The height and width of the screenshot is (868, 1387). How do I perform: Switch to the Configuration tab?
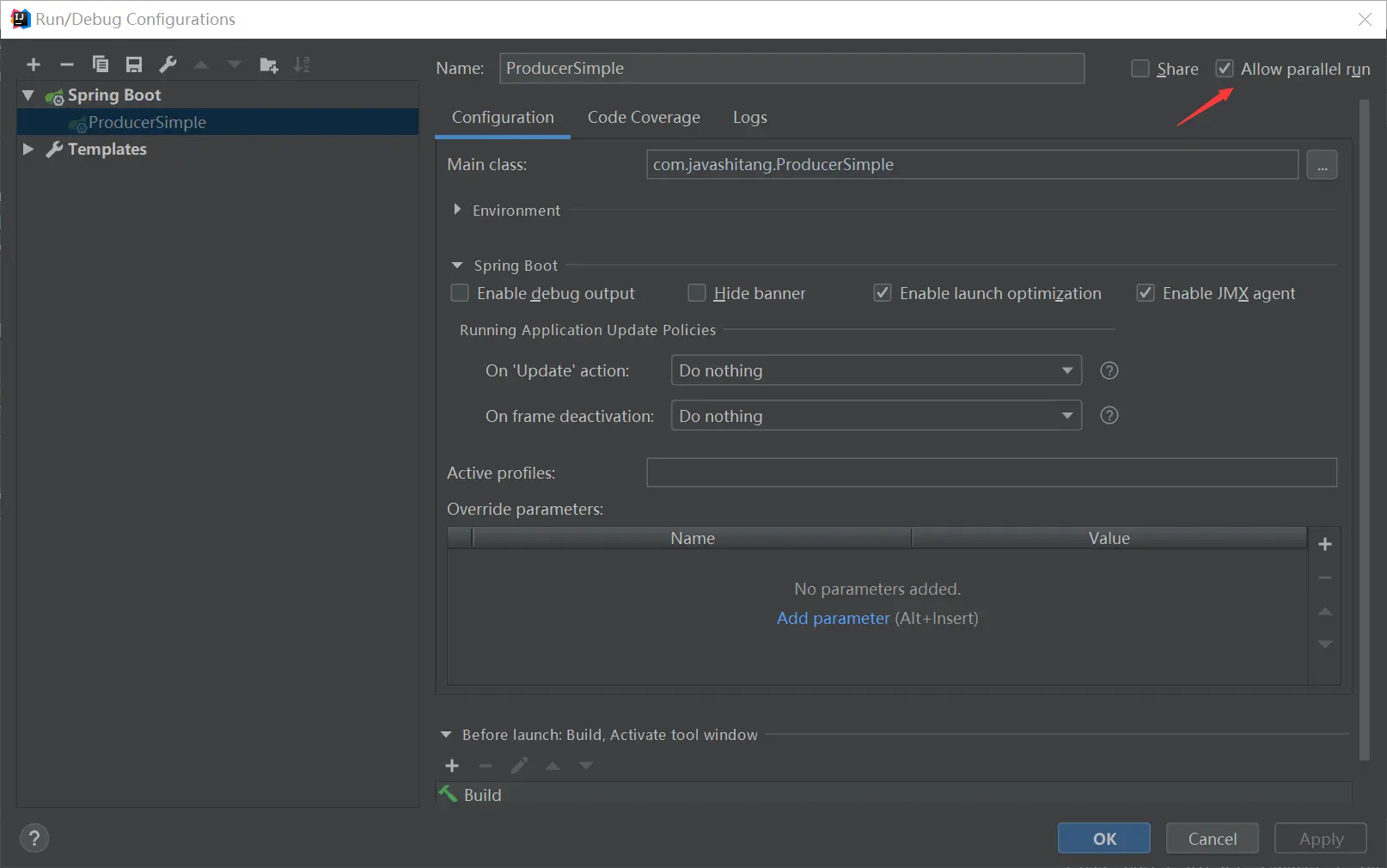(503, 118)
